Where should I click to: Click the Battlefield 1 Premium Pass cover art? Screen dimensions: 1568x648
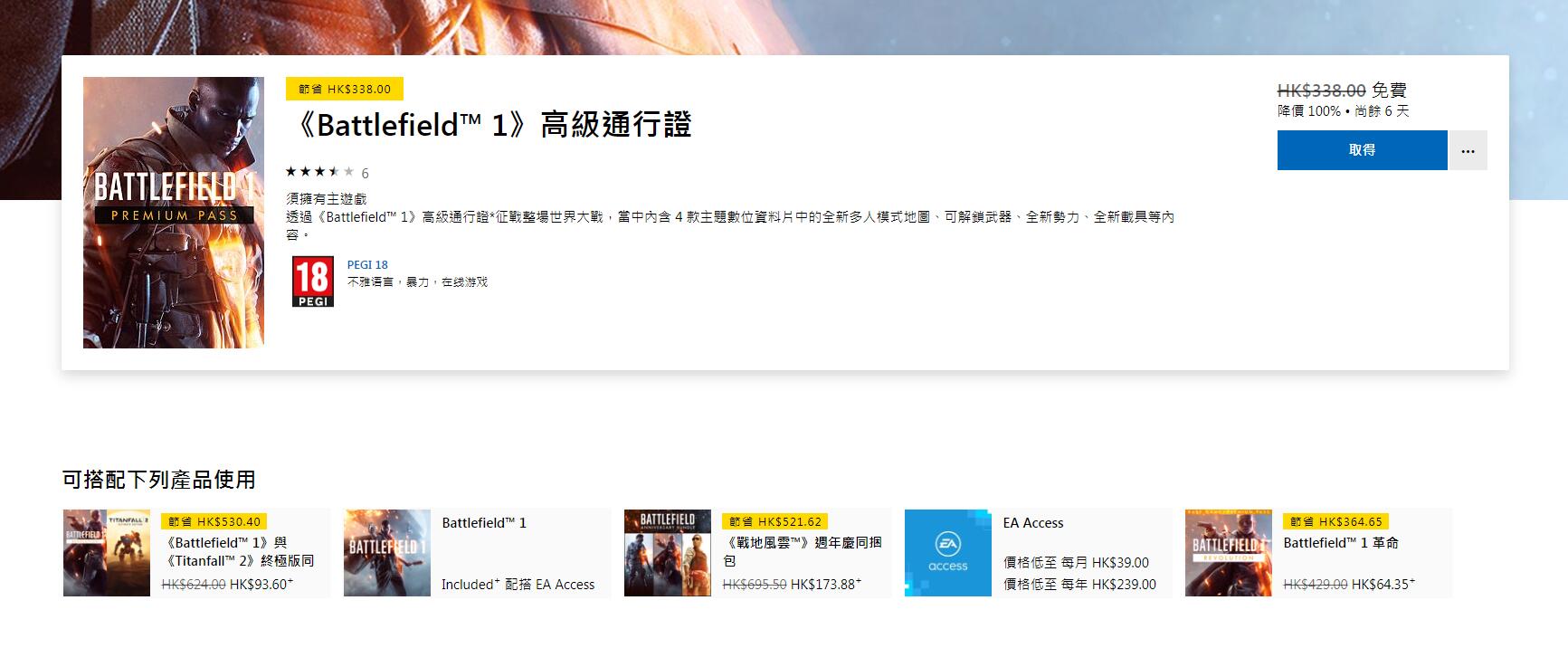[174, 213]
